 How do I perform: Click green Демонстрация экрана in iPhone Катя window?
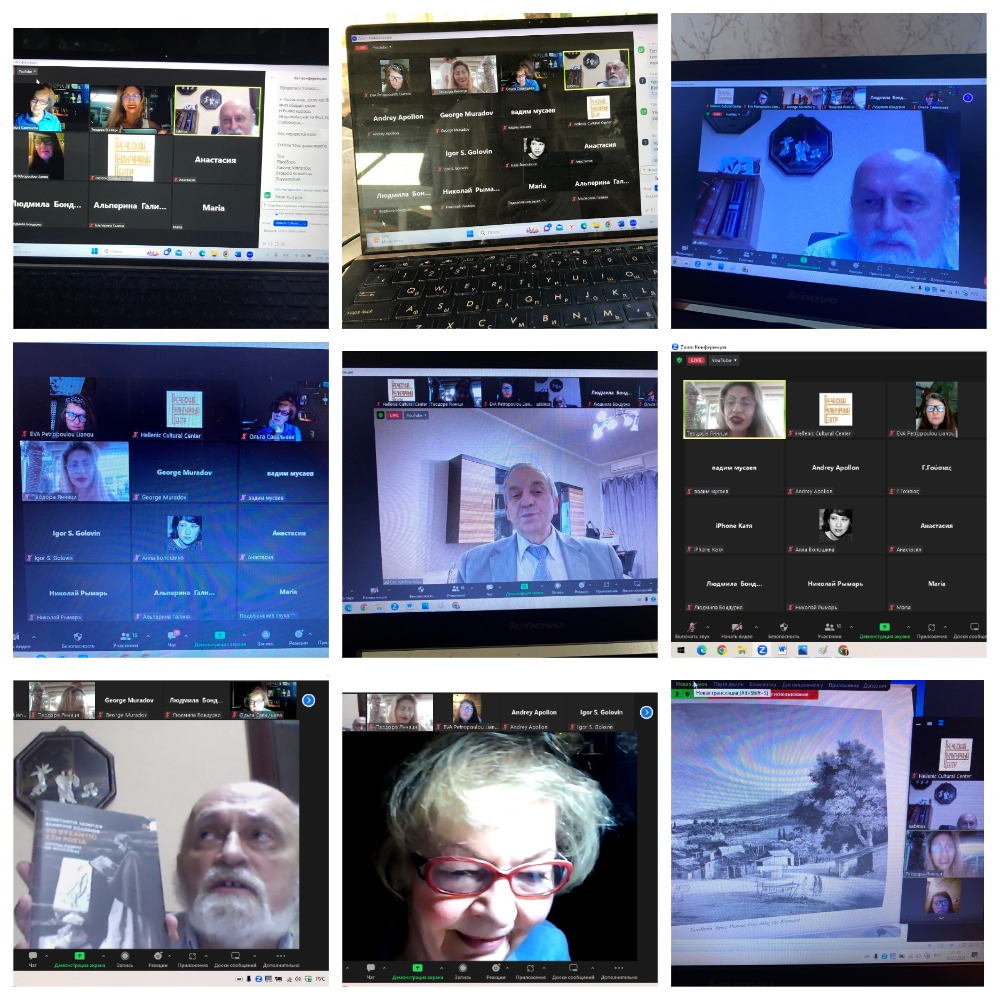pos(884,628)
